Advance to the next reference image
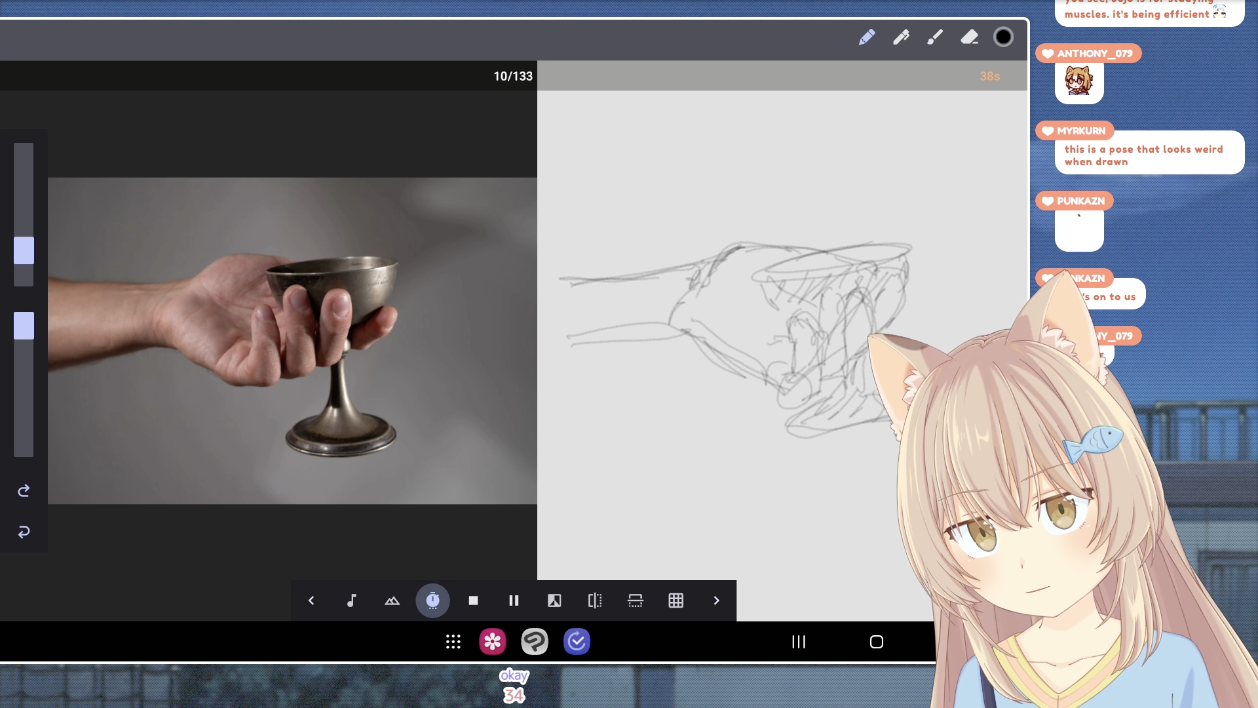1258x708 pixels. (716, 600)
